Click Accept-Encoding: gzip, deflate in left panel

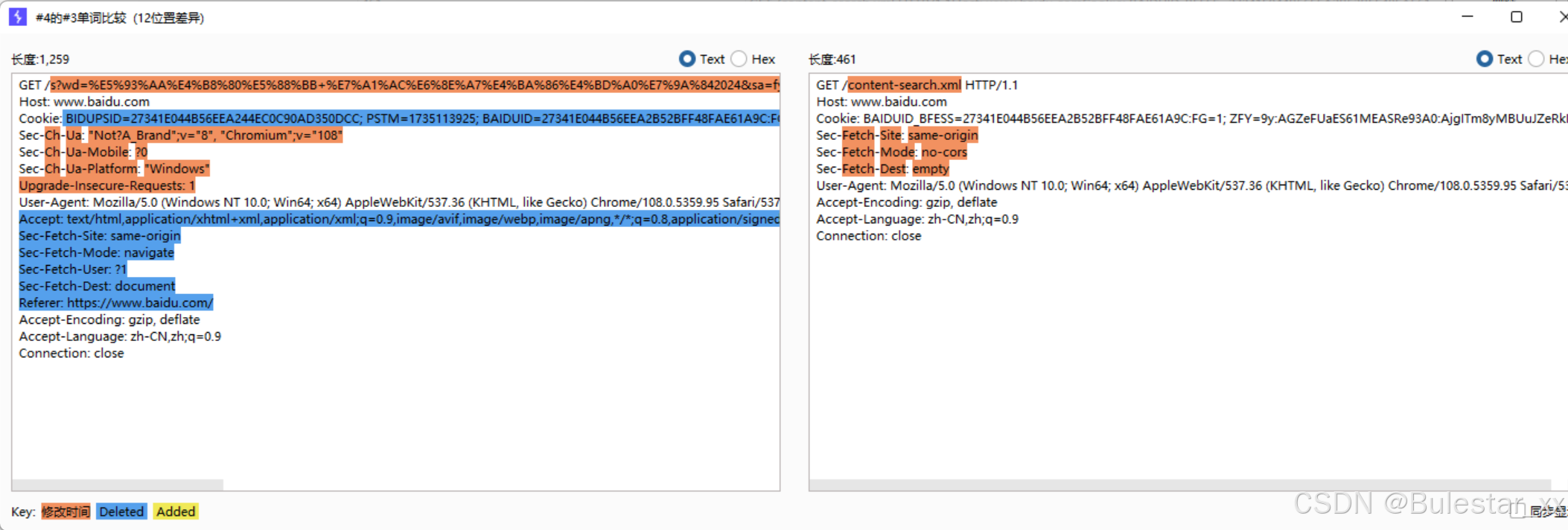[x=109, y=319]
